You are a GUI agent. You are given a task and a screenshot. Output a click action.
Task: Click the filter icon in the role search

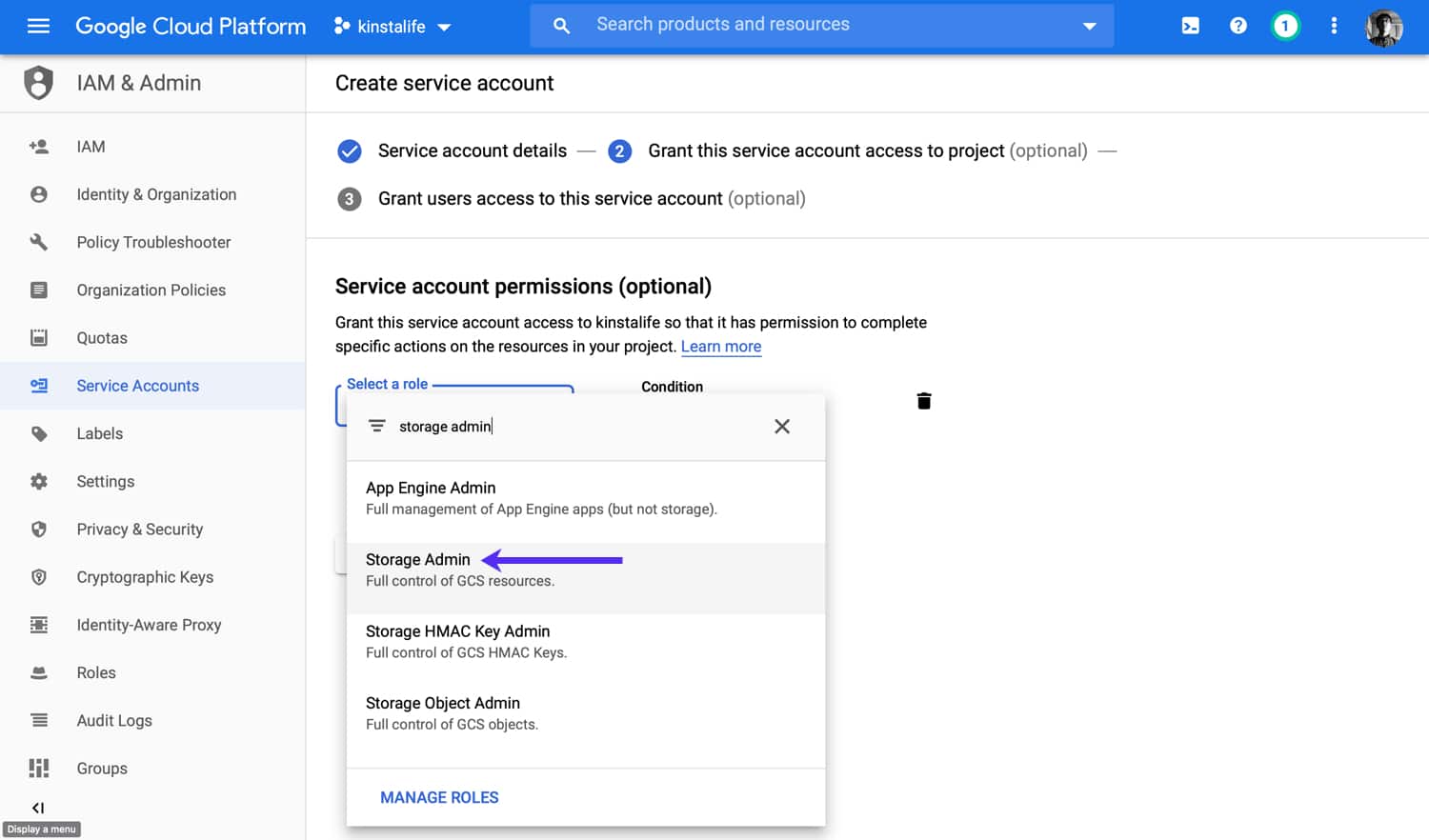pyautogui.click(x=377, y=426)
